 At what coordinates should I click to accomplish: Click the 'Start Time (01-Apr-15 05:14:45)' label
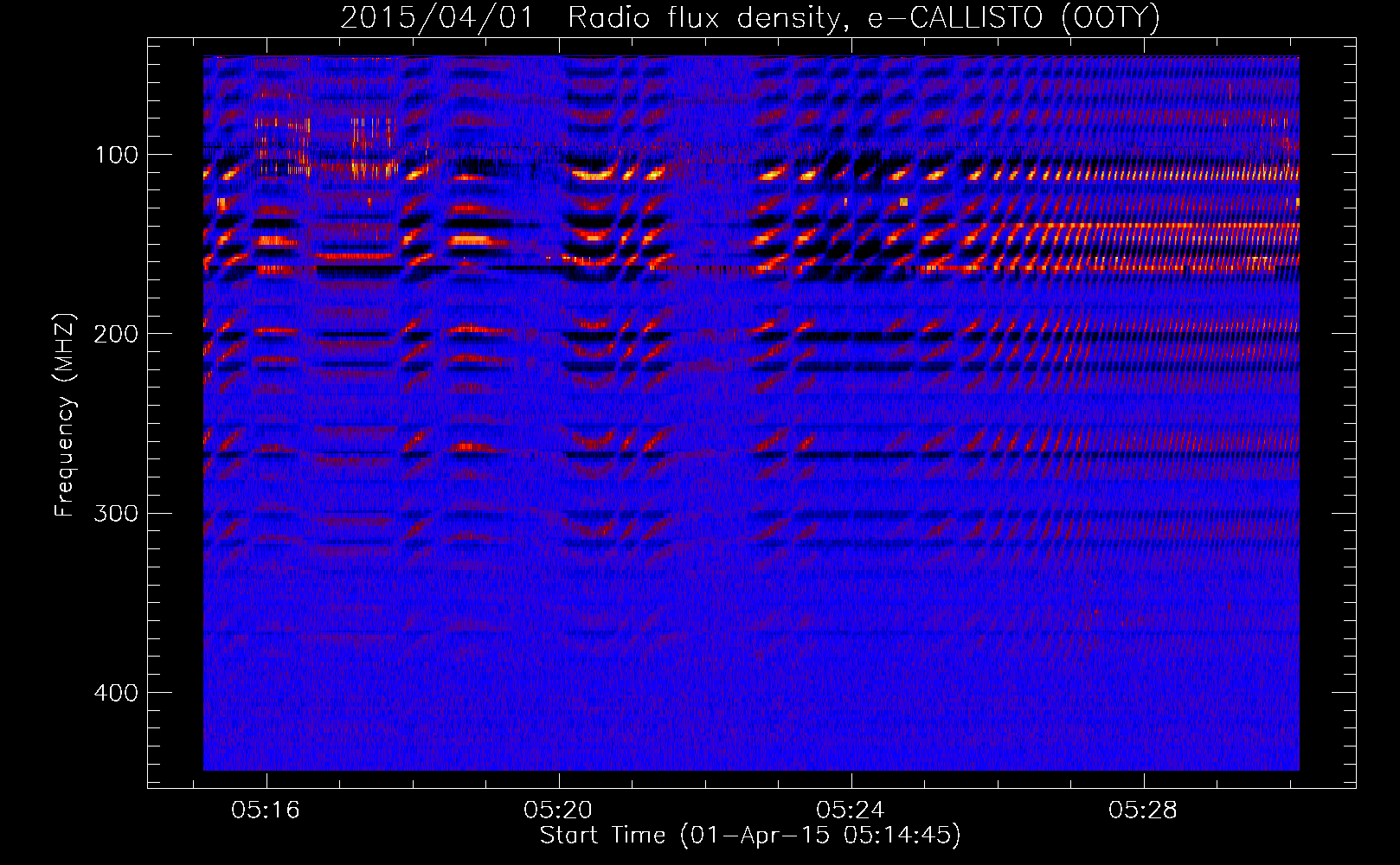click(x=750, y=836)
